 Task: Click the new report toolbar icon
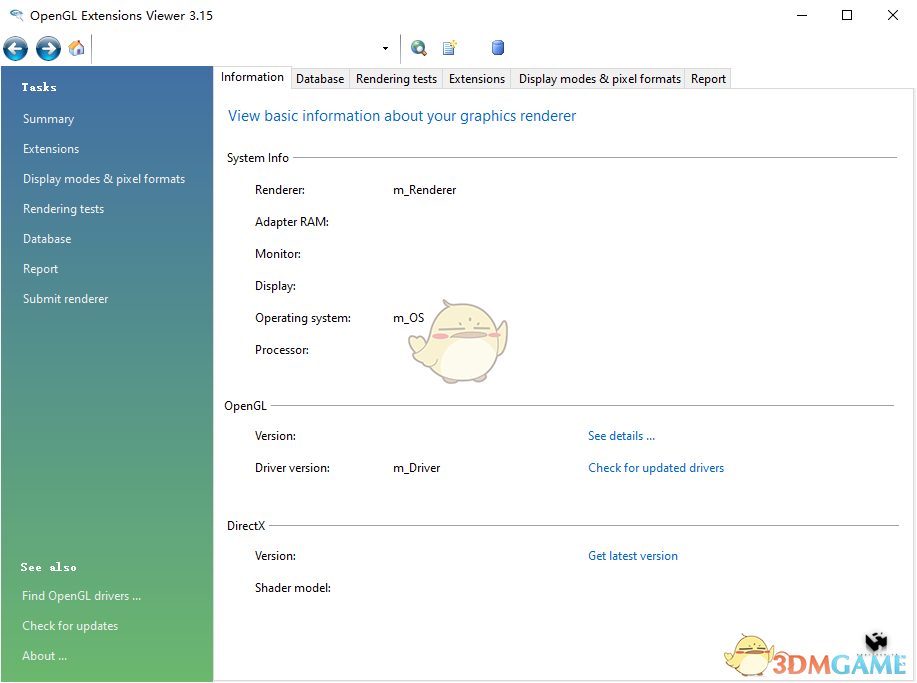pyautogui.click(x=448, y=48)
